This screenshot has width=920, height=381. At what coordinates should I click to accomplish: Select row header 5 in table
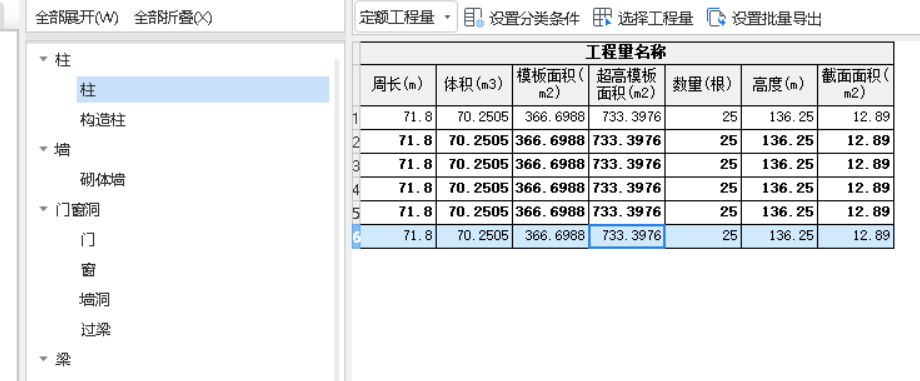tap(356, 212)
